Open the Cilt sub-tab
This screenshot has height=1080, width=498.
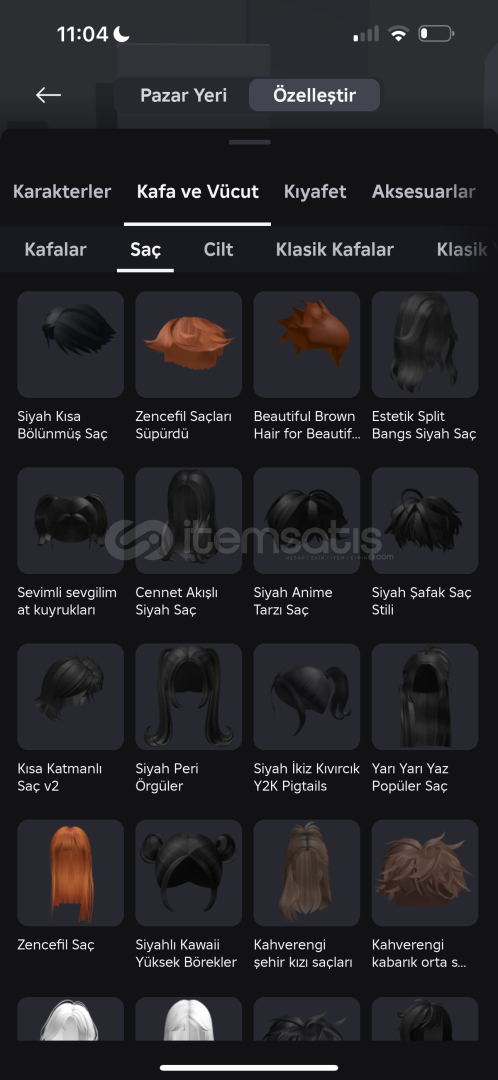pyautogui.click(x=218, y=249)
